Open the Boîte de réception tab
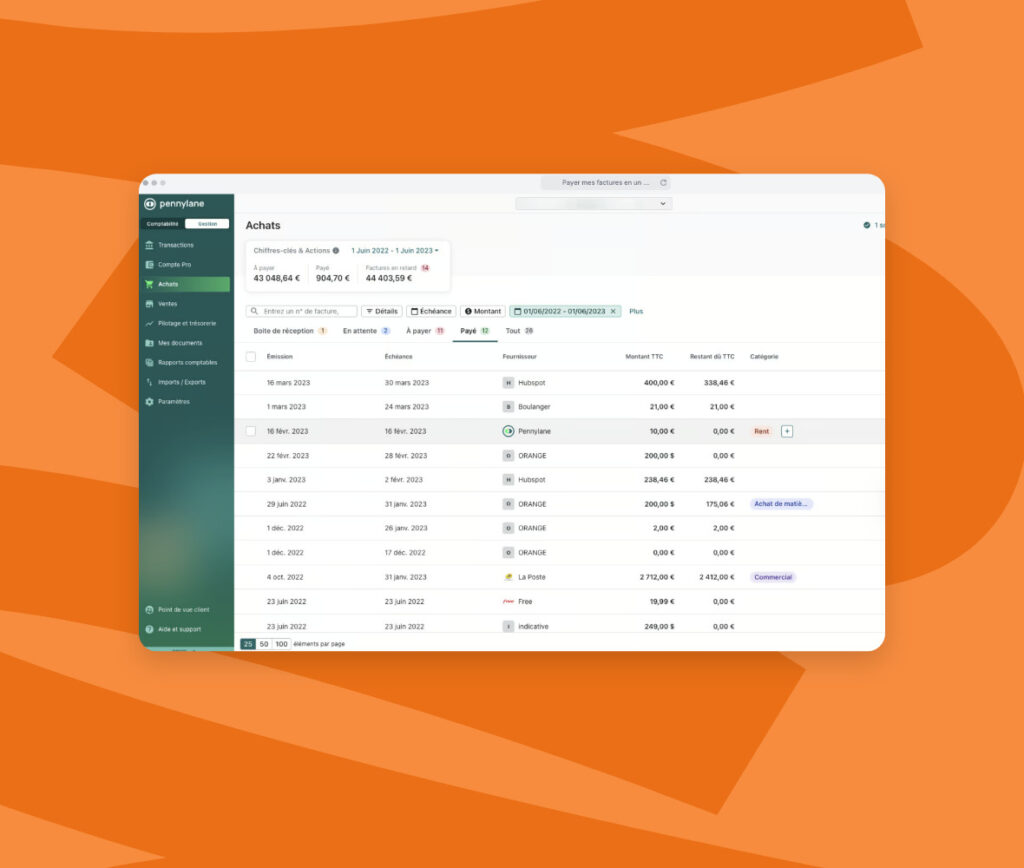This screenshot has height=868, width=1024. click(x=290, y=330)
